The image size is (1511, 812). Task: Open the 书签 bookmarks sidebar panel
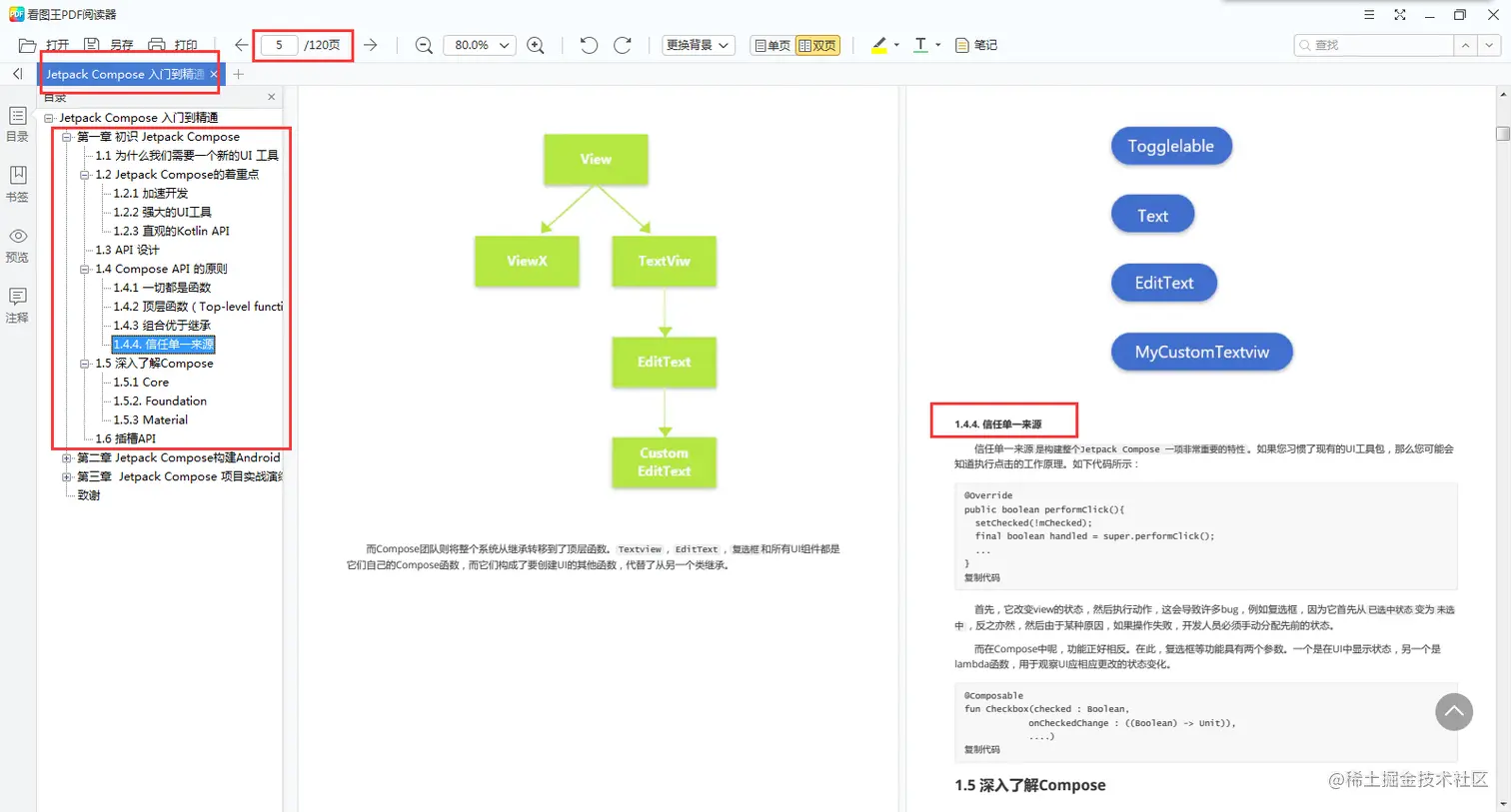[17, 184]
